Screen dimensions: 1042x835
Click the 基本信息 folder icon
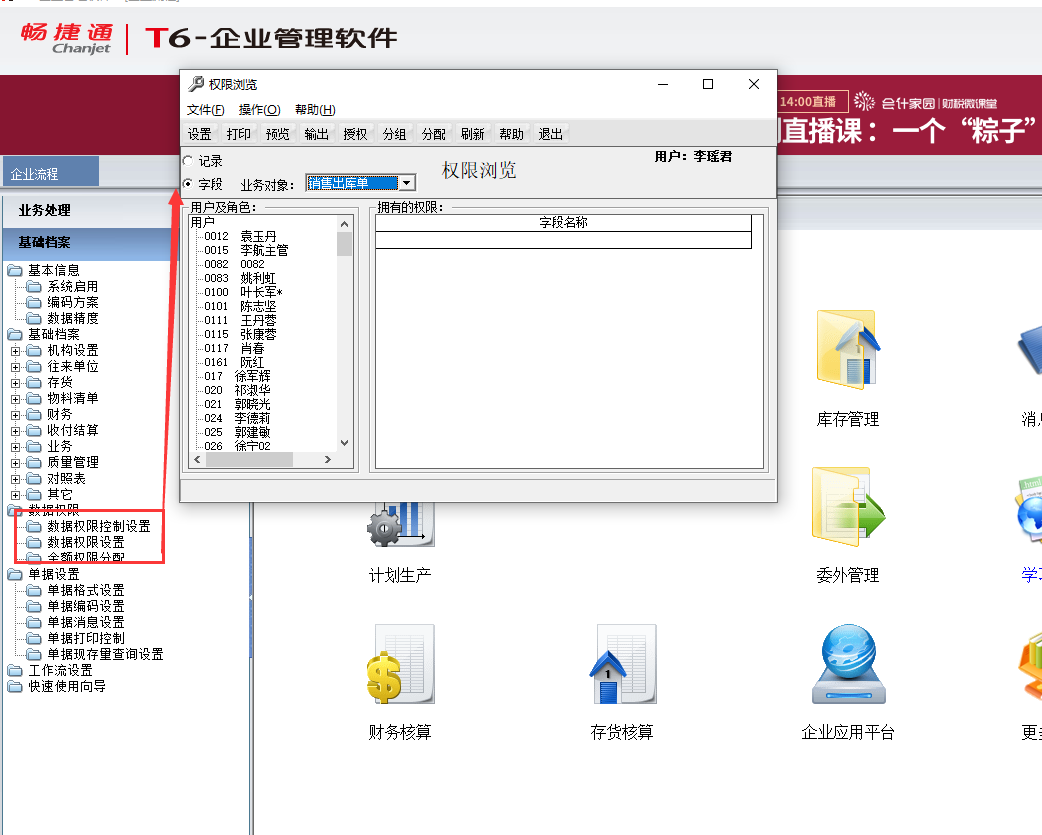coord(15,270)
